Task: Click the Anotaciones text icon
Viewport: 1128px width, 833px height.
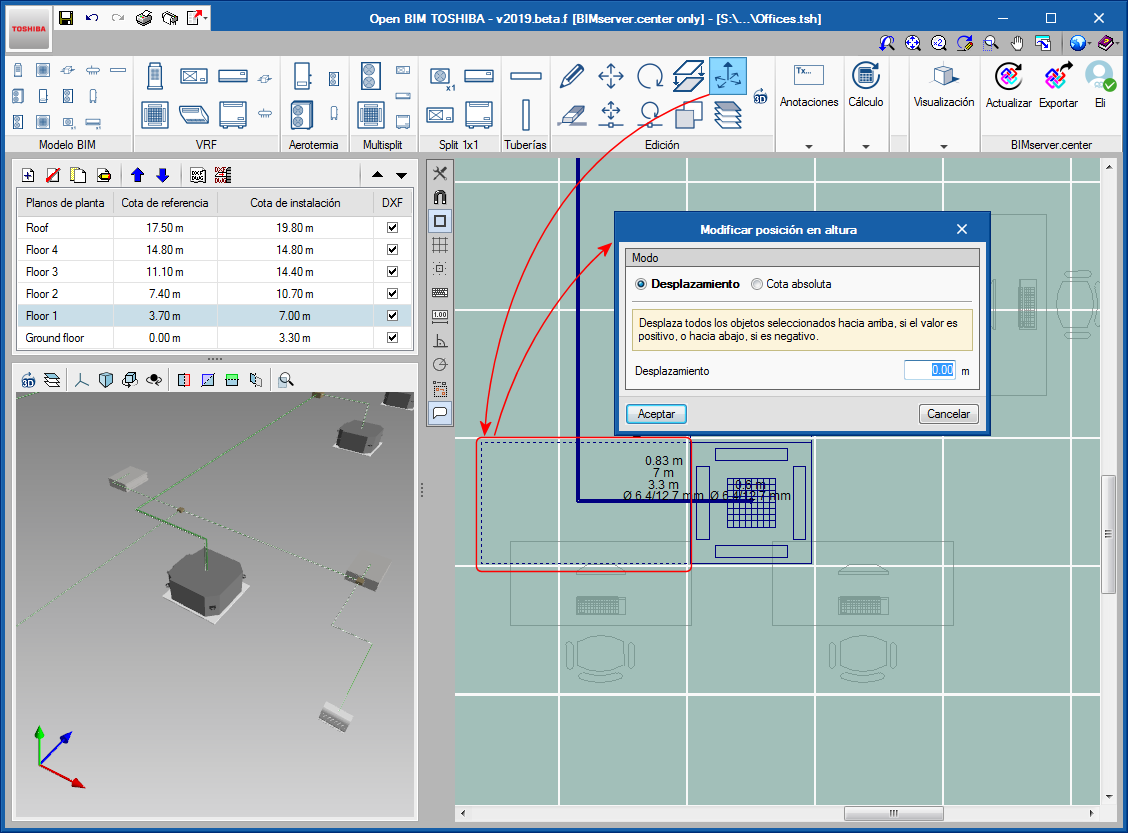Action: pos(809,75)
